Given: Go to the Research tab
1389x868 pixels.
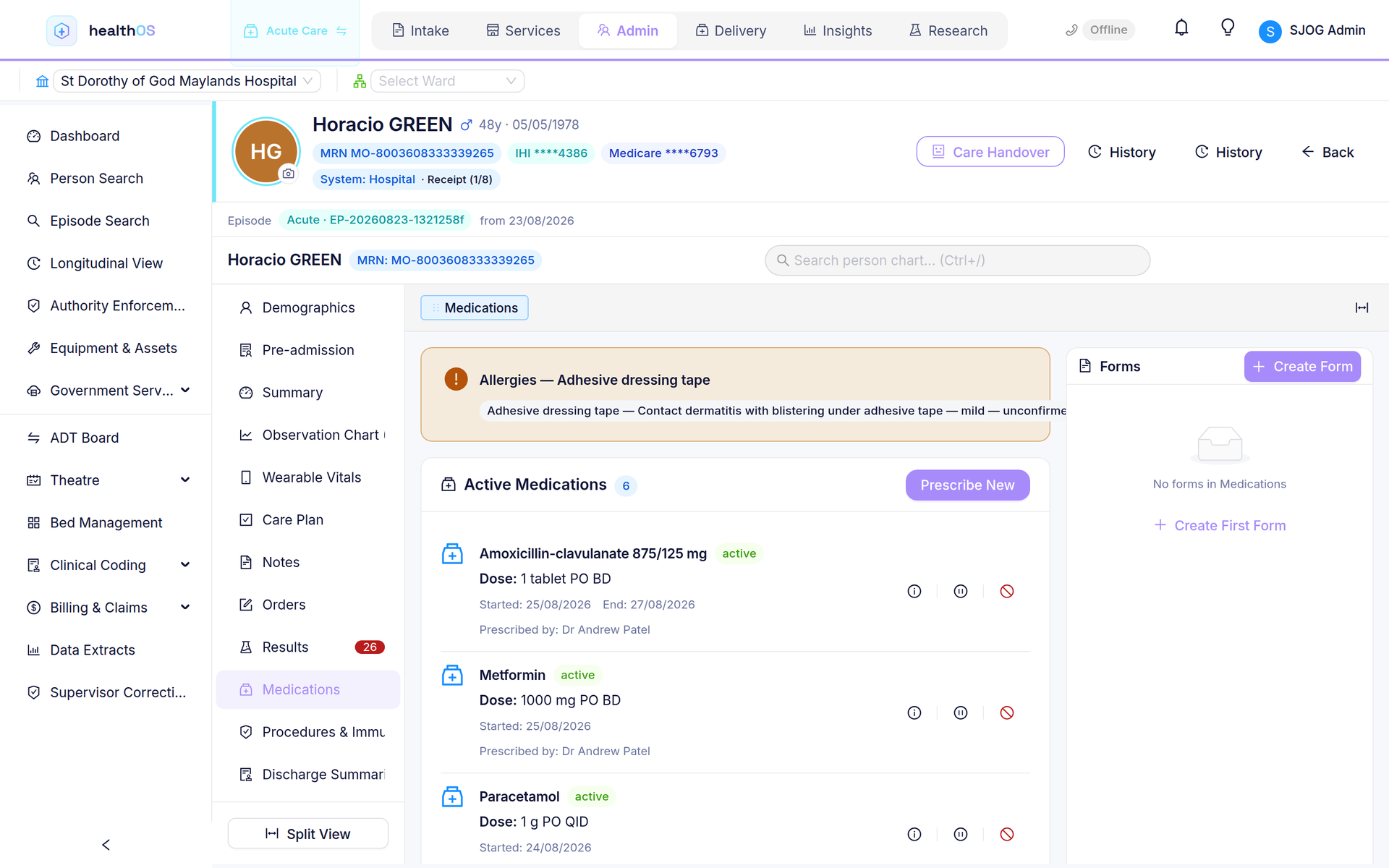Looking at the screenshot, I should [948, 30].
